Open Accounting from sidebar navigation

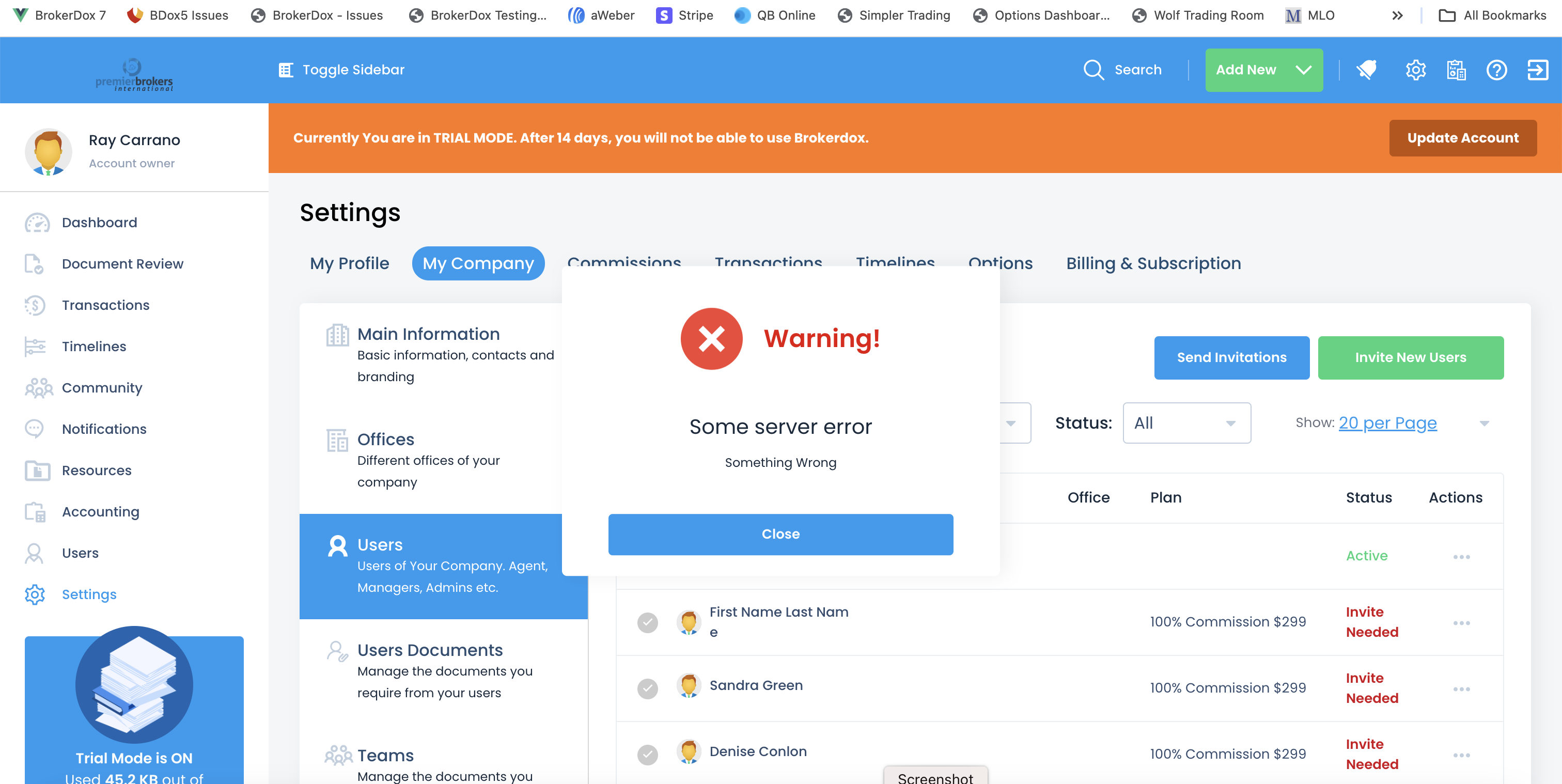coord(101,512)
